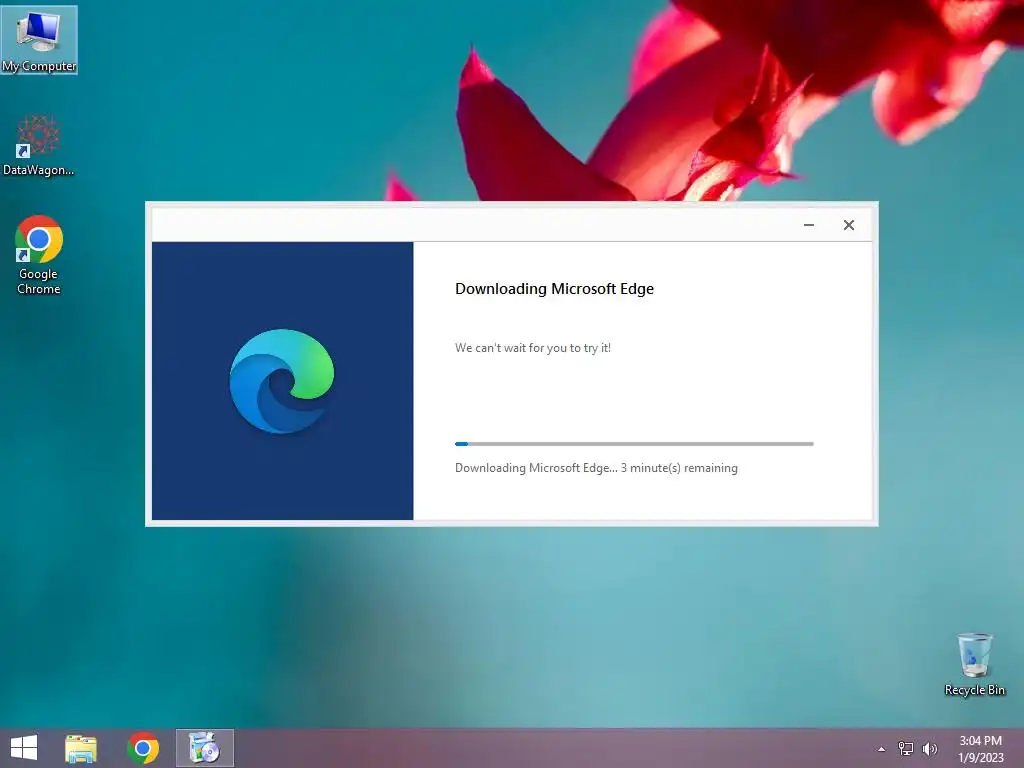Click the Microsoft Edge logo
Viewport: 1024px width, 768px height.
pyautogui.click(x=281, y=381)
